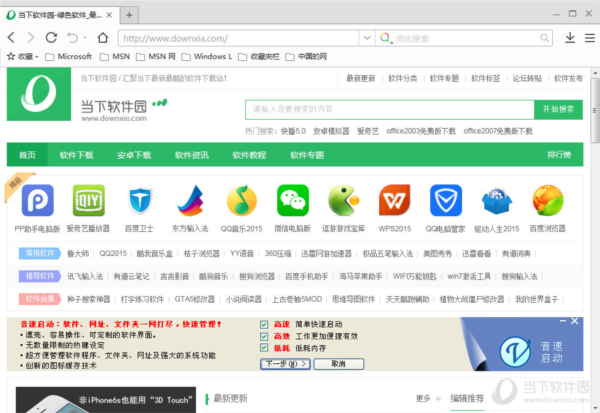Screen dimensions: 600x413
Task: Open the 软件分类 top link
Action: (x=403, y=78)
